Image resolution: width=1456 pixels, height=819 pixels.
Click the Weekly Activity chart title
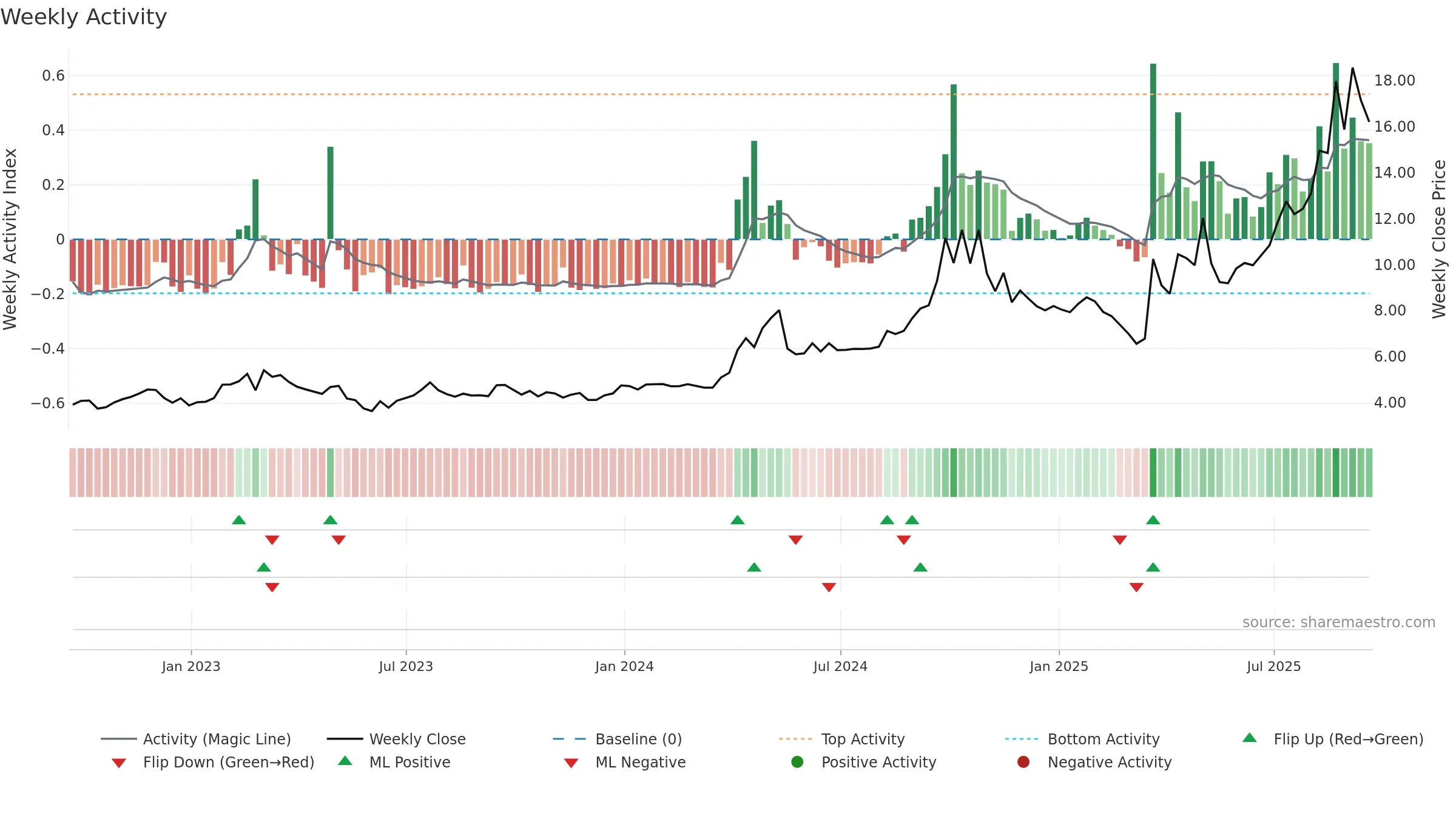click(84, 17)
